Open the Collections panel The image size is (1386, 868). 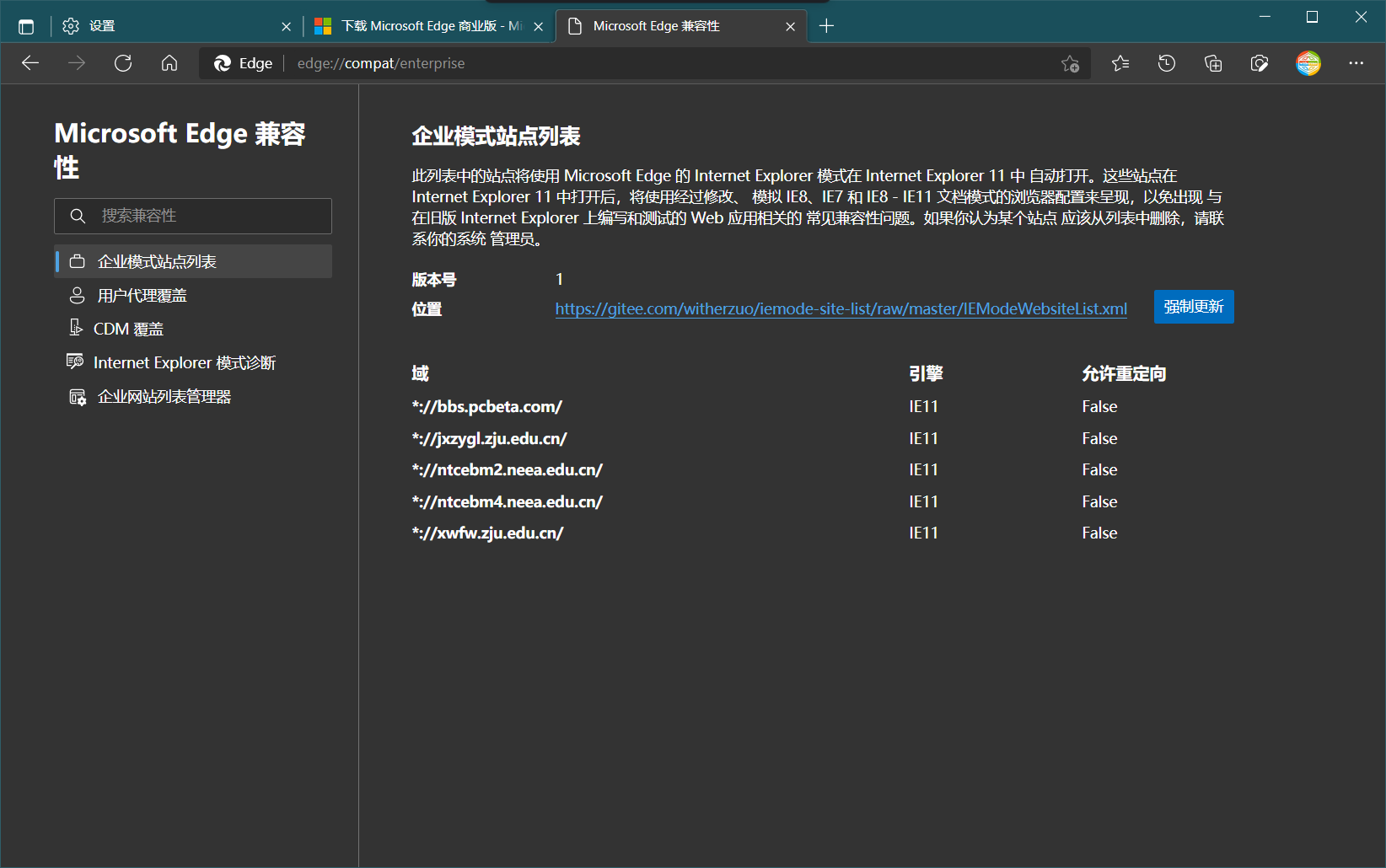tap(1213, 63)
